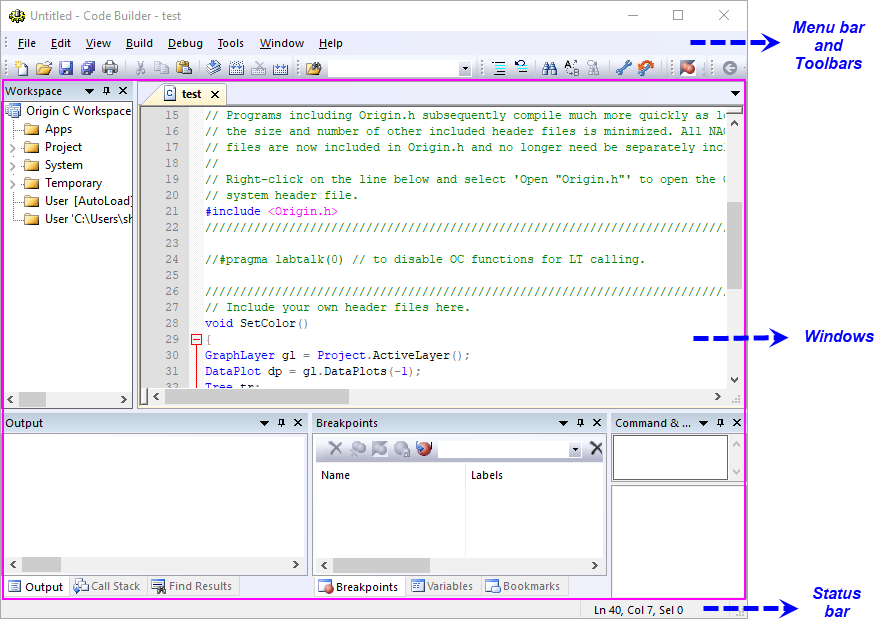The width and height of the screenshot is (889, 619).
Task: Switch to the Find Results tab
Action: coord(192,586)
